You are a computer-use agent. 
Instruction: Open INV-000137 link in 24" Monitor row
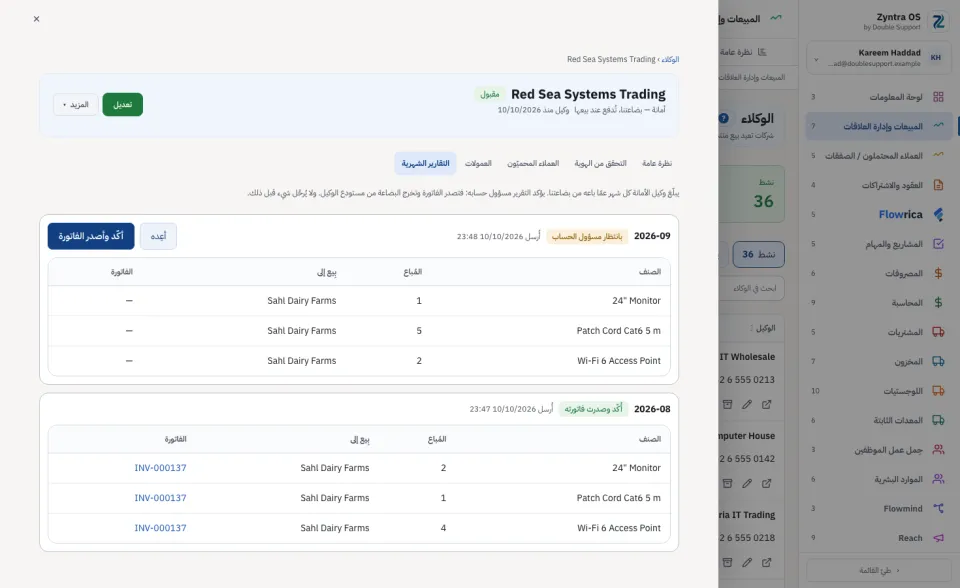[160, 468]
